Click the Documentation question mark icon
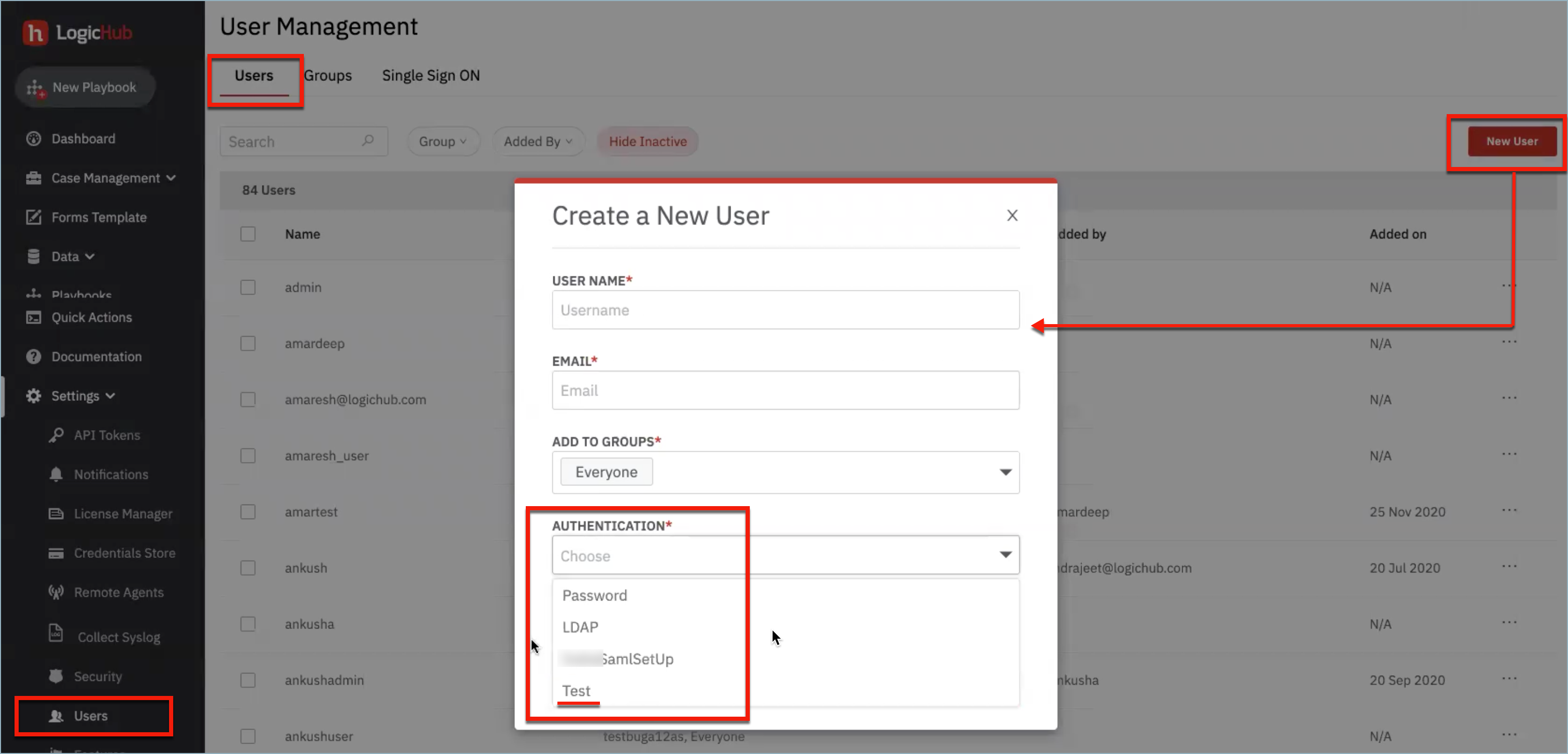Image resolution: width=1568 pixels, height=754 pixels. (x=34, y=357)
